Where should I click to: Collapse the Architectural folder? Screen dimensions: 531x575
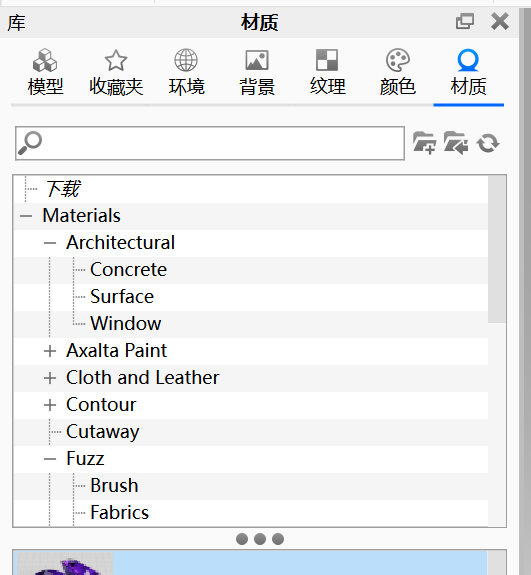coord(50,243)
